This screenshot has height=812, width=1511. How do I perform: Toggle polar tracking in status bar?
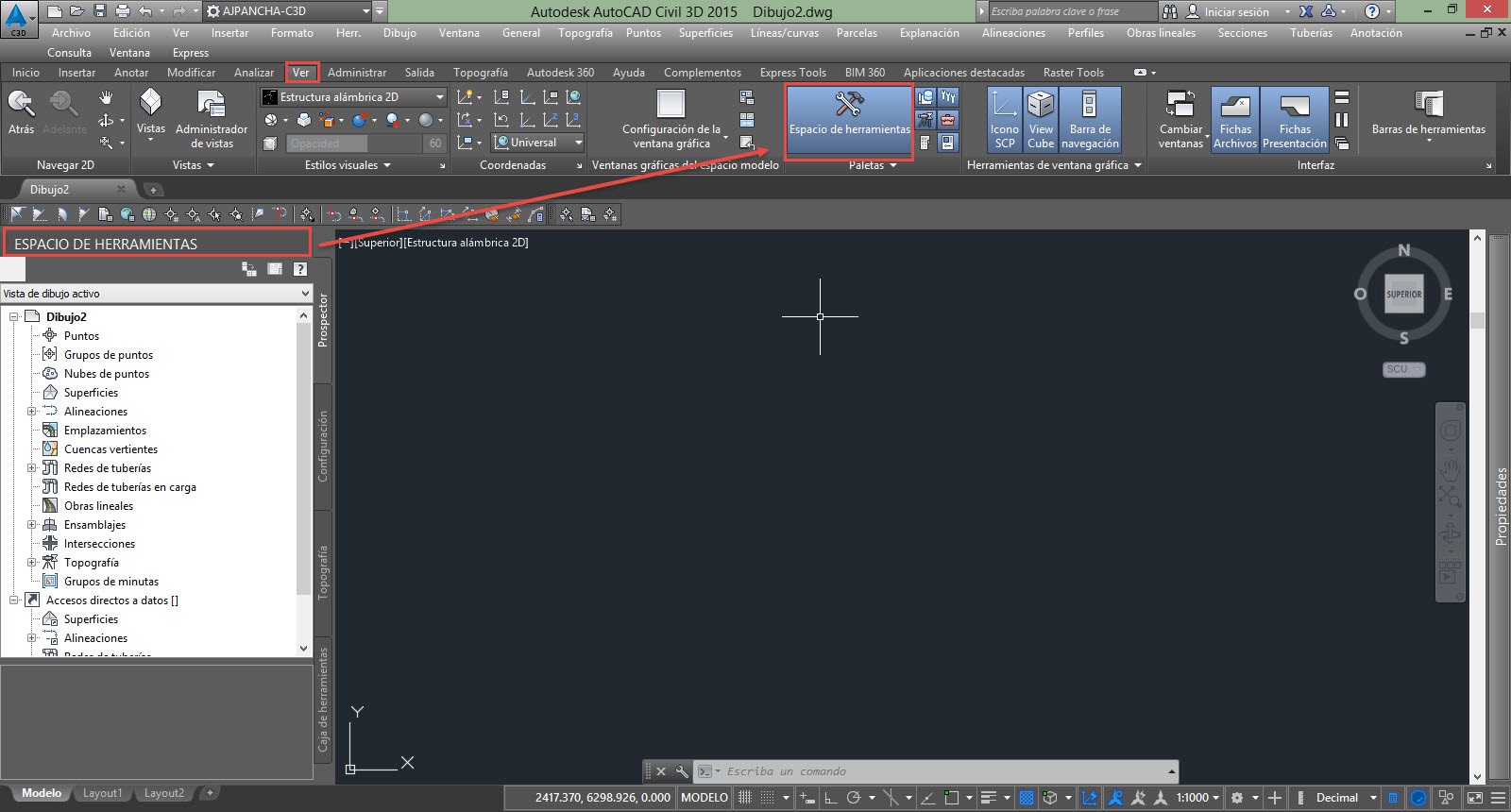(x=854, y=798)
